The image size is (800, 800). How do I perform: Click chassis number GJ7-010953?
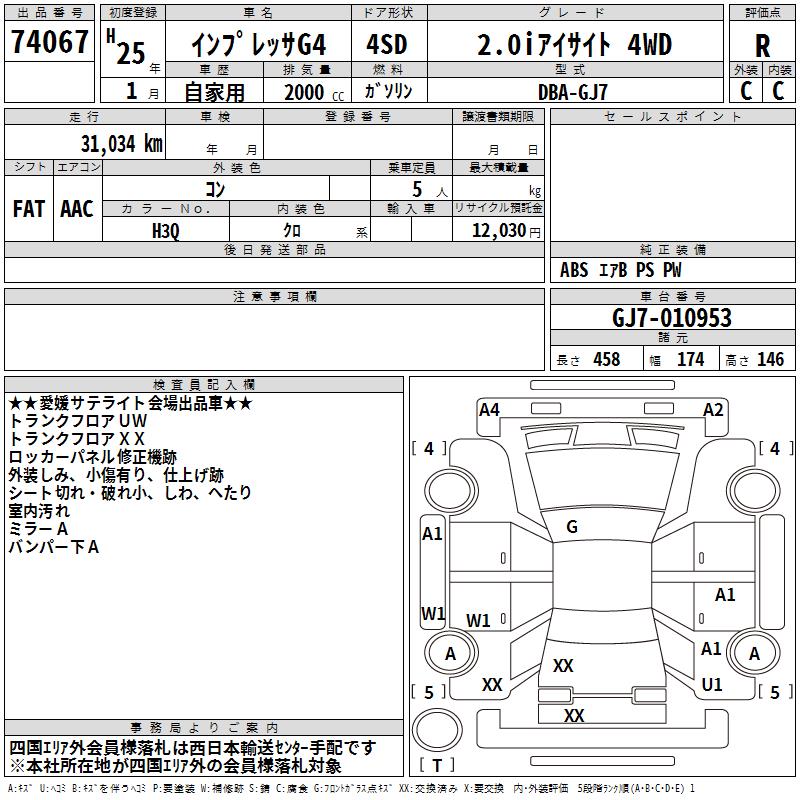click(671, 318)
